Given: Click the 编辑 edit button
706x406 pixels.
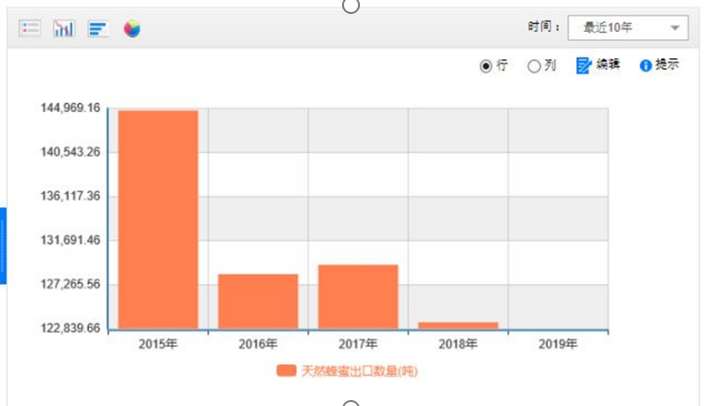Looking at the screenshot, I should pos(598,65).
